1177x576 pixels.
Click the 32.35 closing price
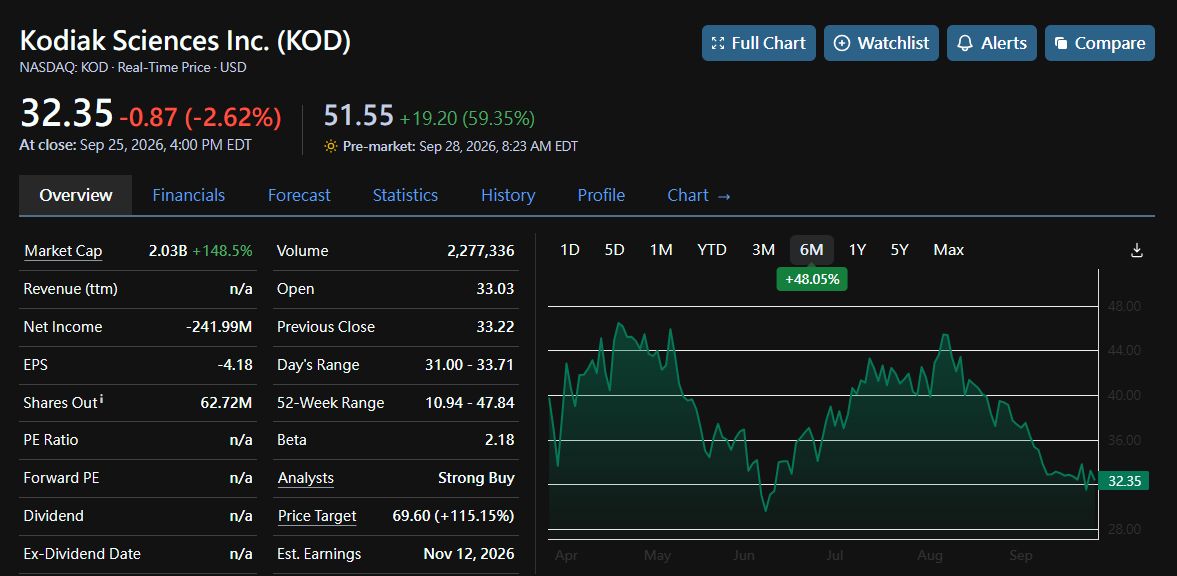[66, 113]
